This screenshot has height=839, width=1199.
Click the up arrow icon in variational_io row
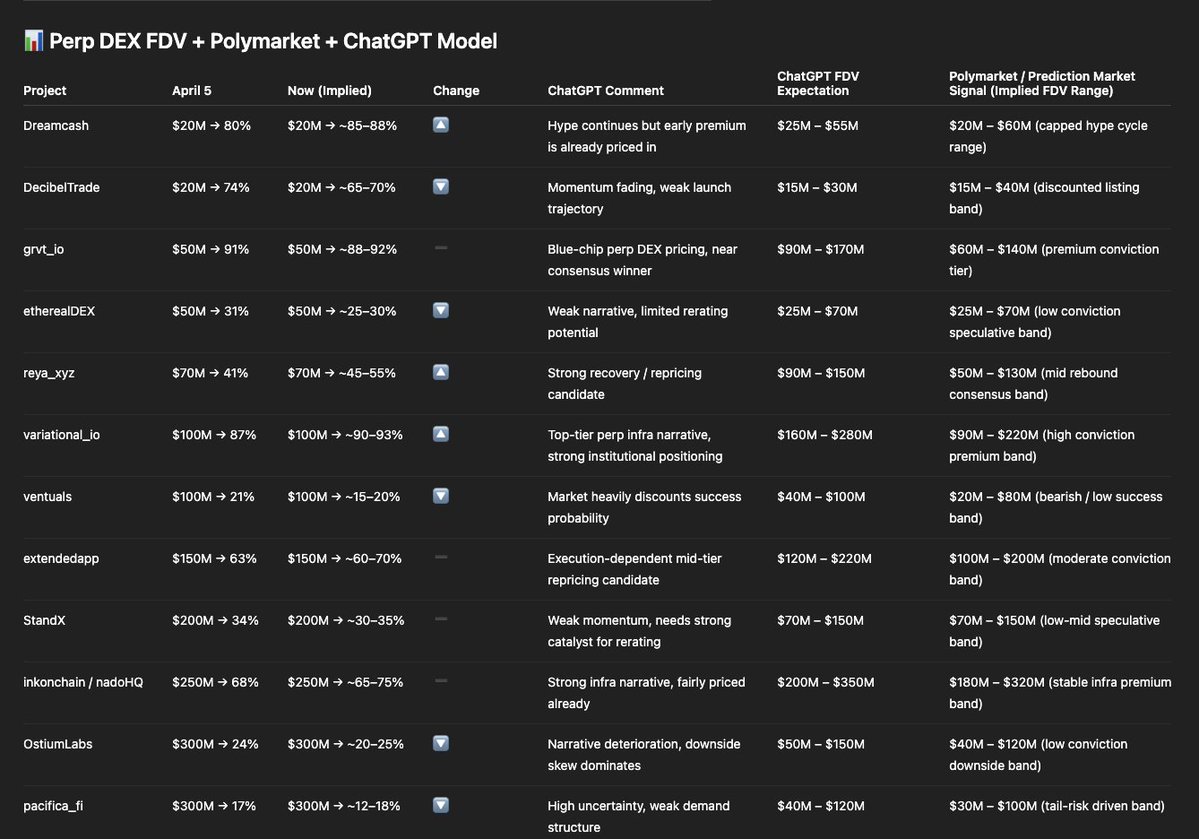[x=441, y=434]
